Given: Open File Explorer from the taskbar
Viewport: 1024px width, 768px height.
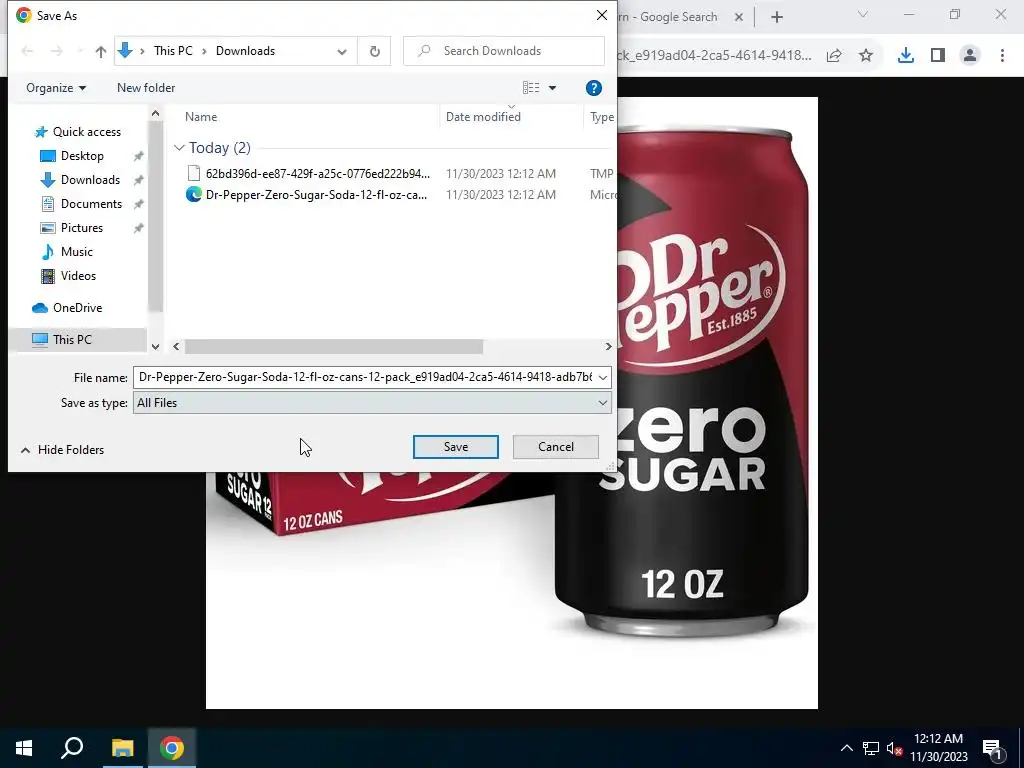Looking at the screenshot, I should (122, 748).
